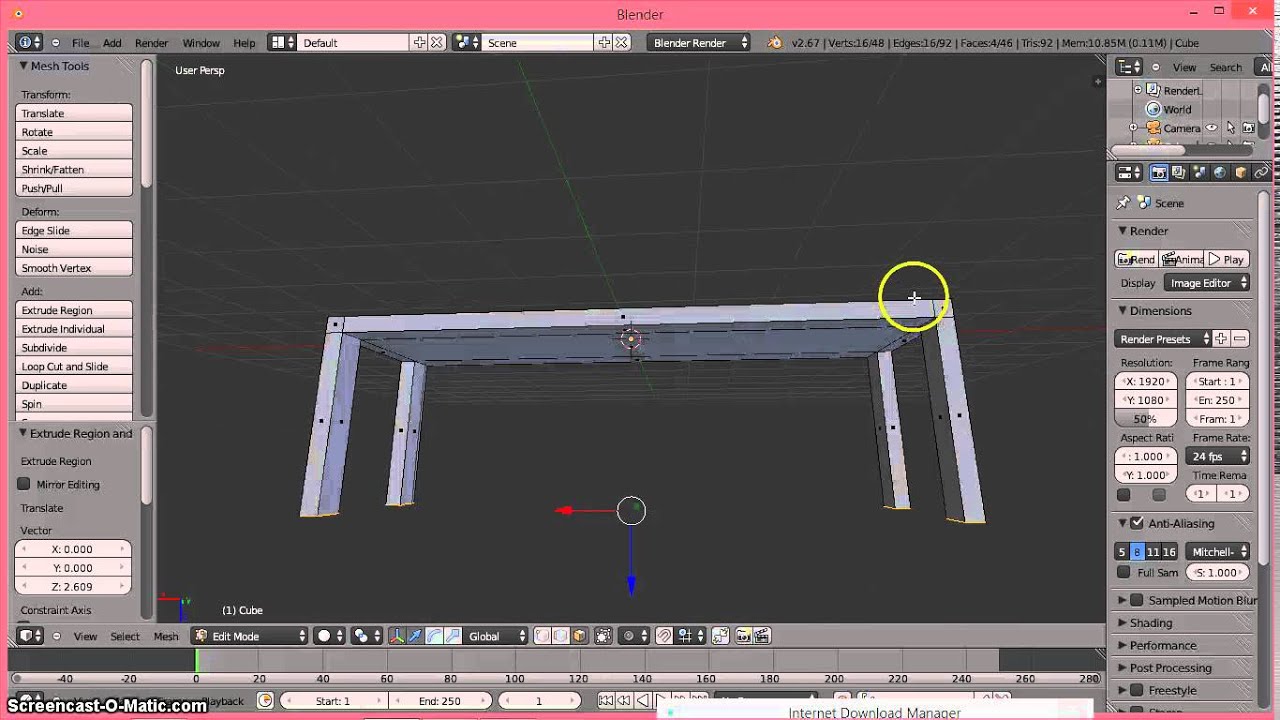Collapse the Dimensions panel
This screenshot has width=1280, height=720.
click(1122, 311)
